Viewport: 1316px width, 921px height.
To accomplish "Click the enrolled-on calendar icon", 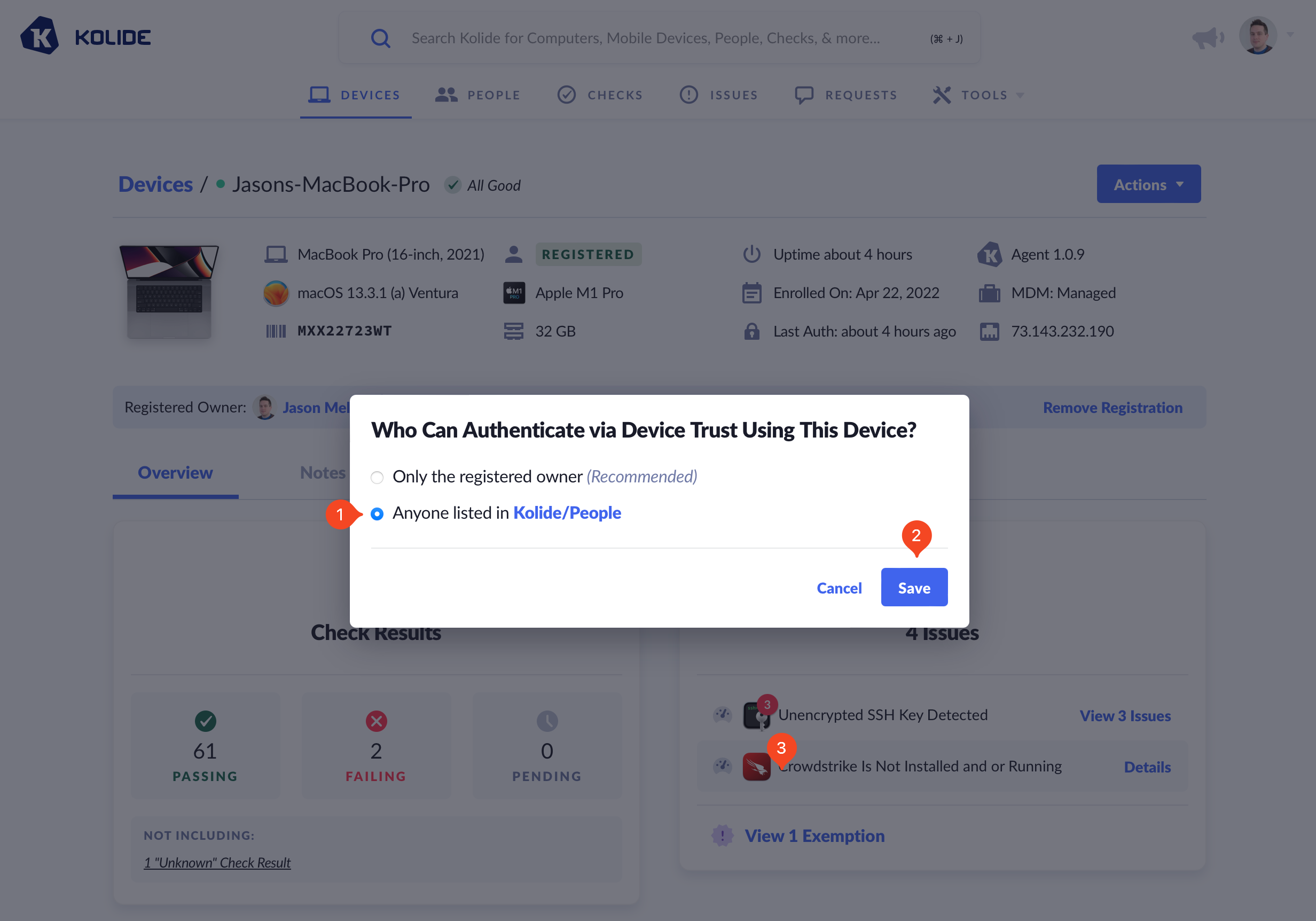I will point(751,293).
